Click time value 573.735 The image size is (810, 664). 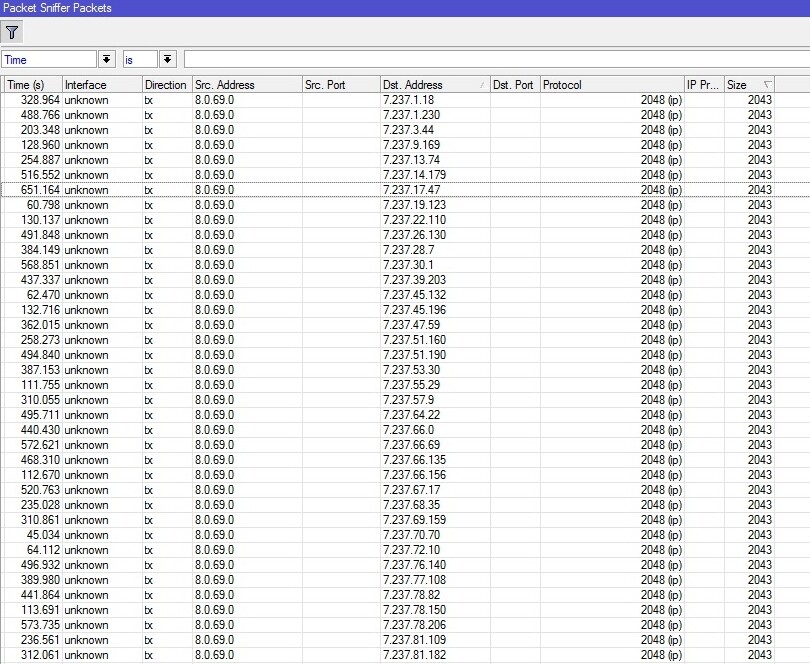click(x=40, y=624)
